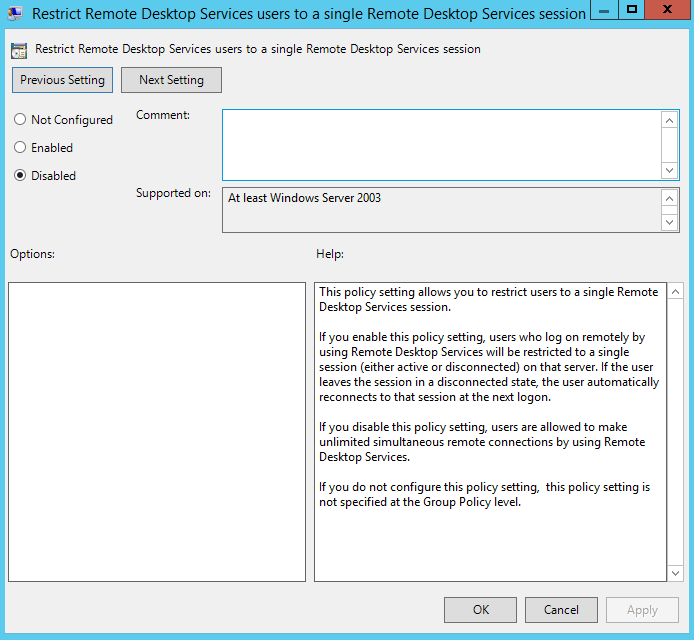Click the policy window title bar icon
This screenshot has height=640, width=694.
click(x=15, y=14)
